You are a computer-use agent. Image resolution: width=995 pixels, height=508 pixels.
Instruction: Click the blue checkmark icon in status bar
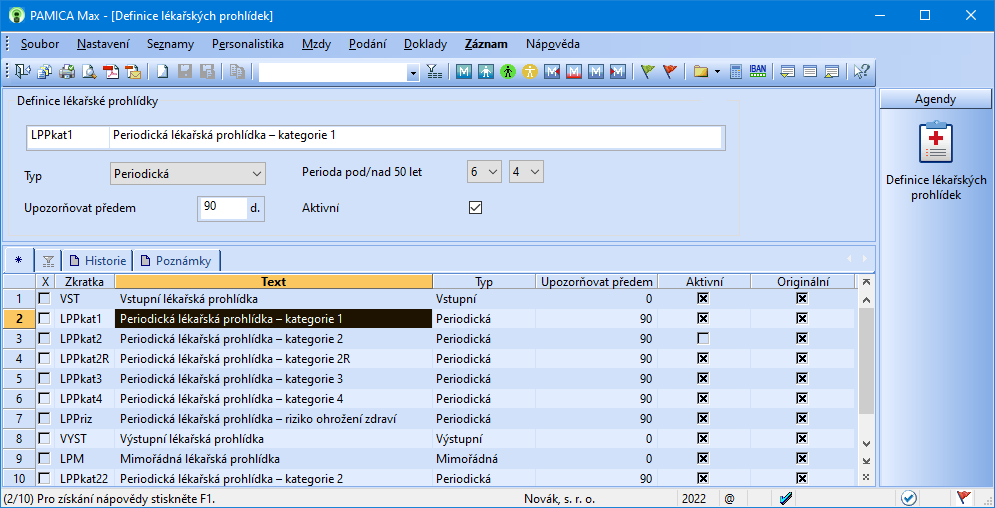[x=786, y=498]
